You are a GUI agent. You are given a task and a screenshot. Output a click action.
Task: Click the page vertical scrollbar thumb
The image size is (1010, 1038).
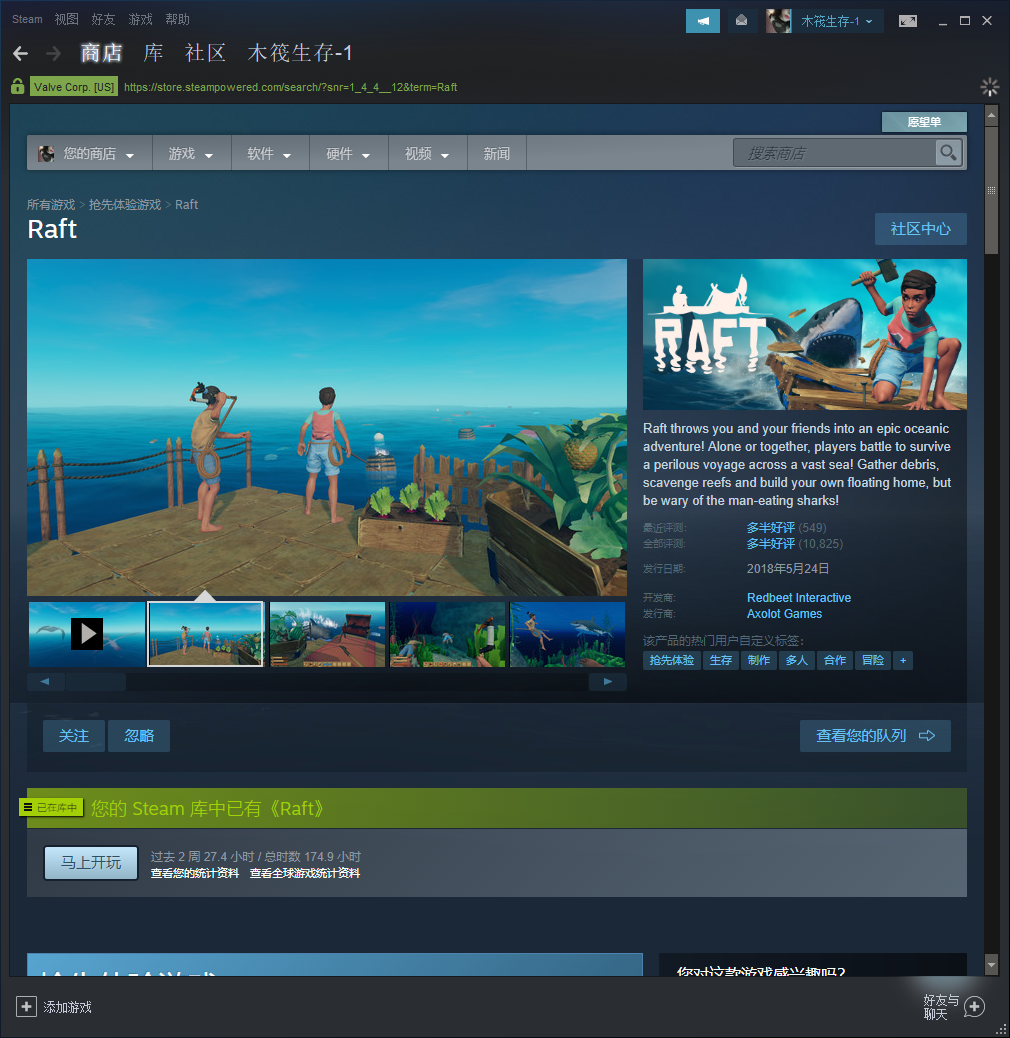tap(991, 191)
